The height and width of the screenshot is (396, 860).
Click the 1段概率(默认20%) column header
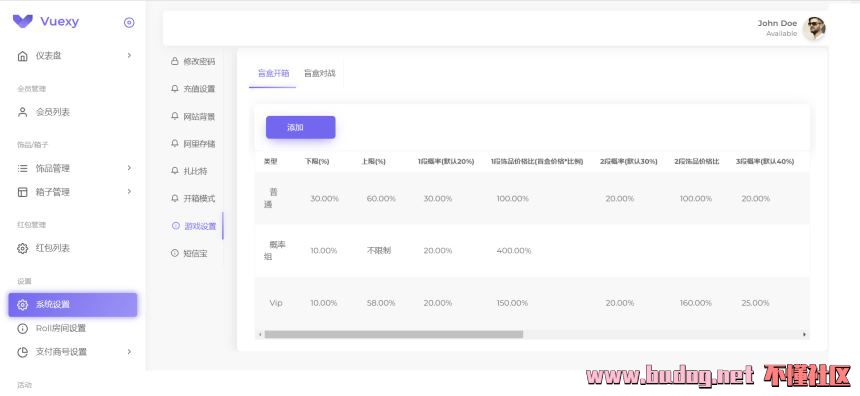(446, 162)
